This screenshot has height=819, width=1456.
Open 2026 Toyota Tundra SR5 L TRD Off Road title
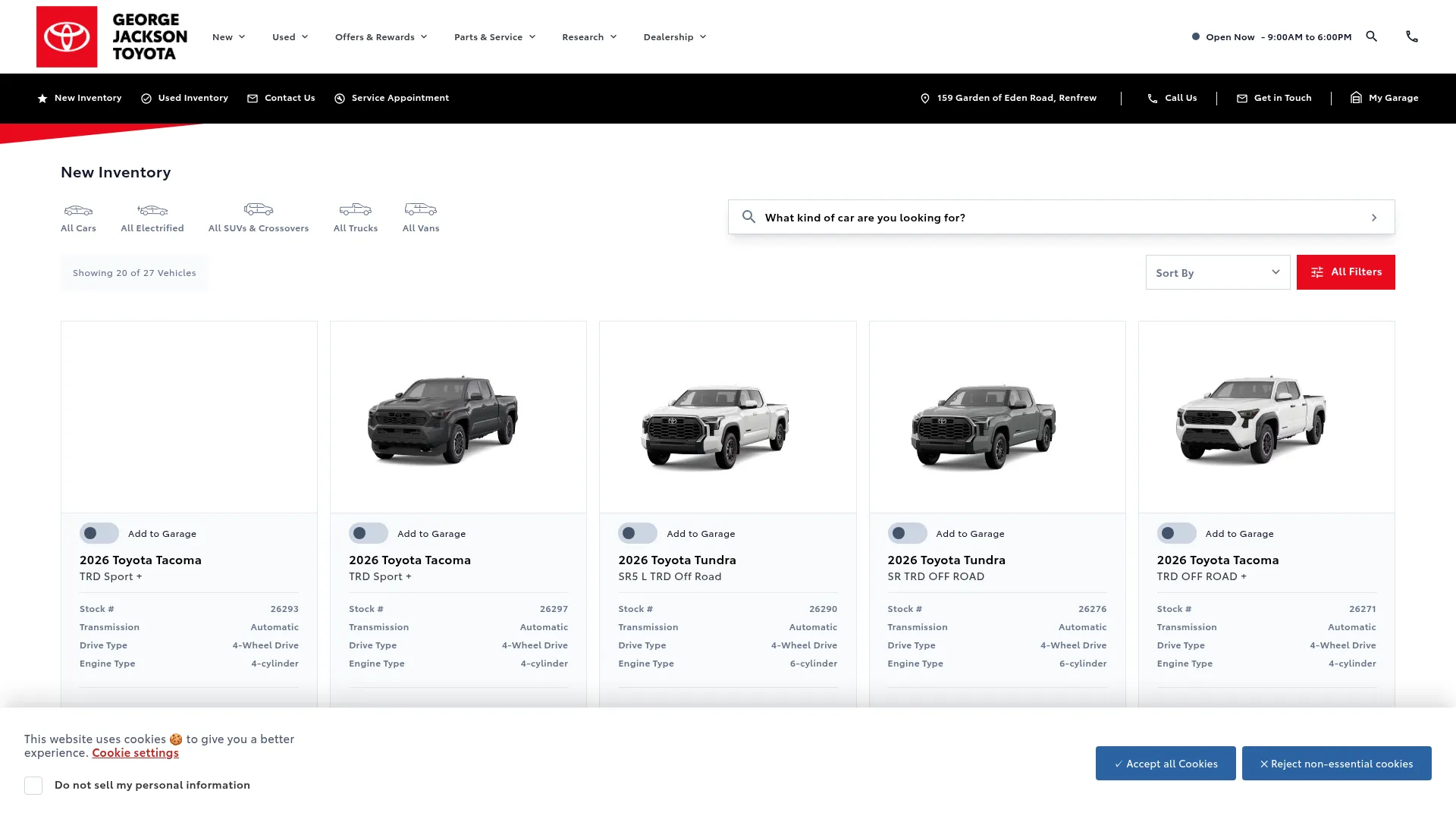676,560
